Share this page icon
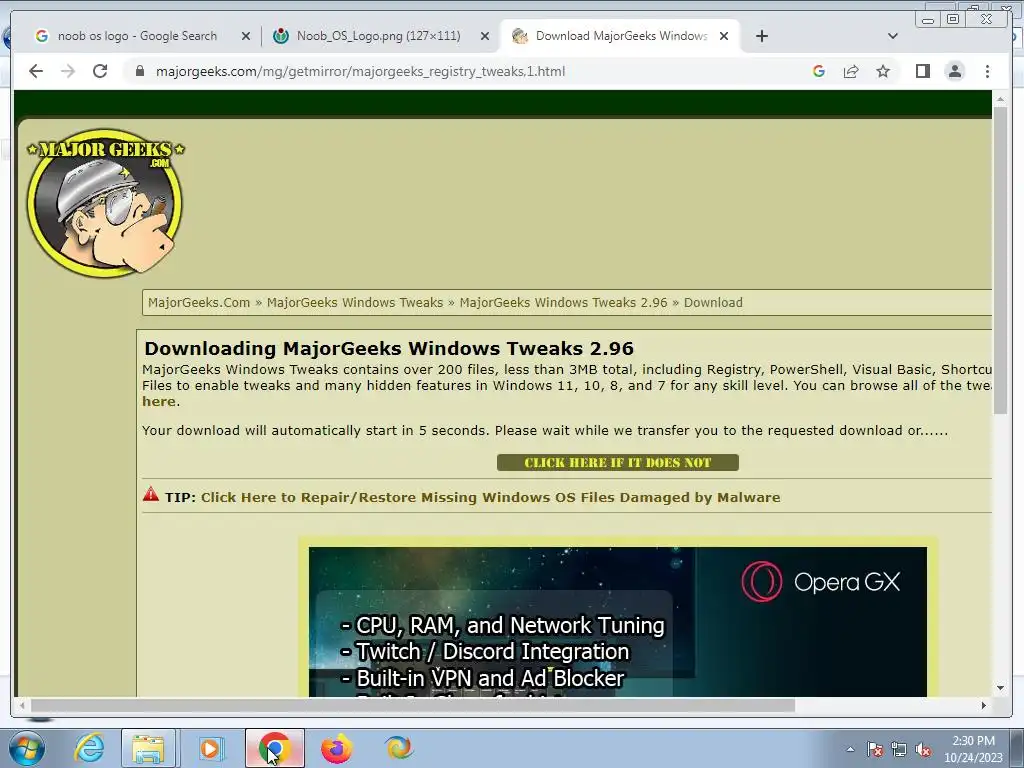This screenshot has height=768, width=1024. coord(851,71)
